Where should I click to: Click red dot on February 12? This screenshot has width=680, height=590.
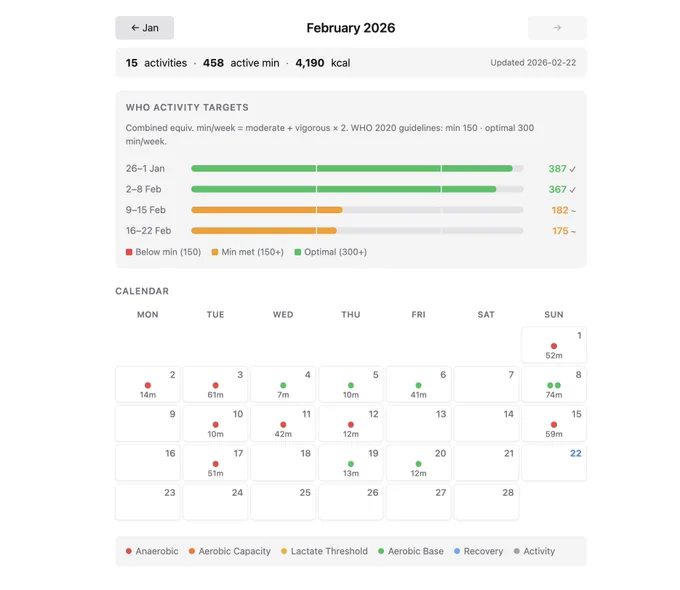tap(351, 425)
